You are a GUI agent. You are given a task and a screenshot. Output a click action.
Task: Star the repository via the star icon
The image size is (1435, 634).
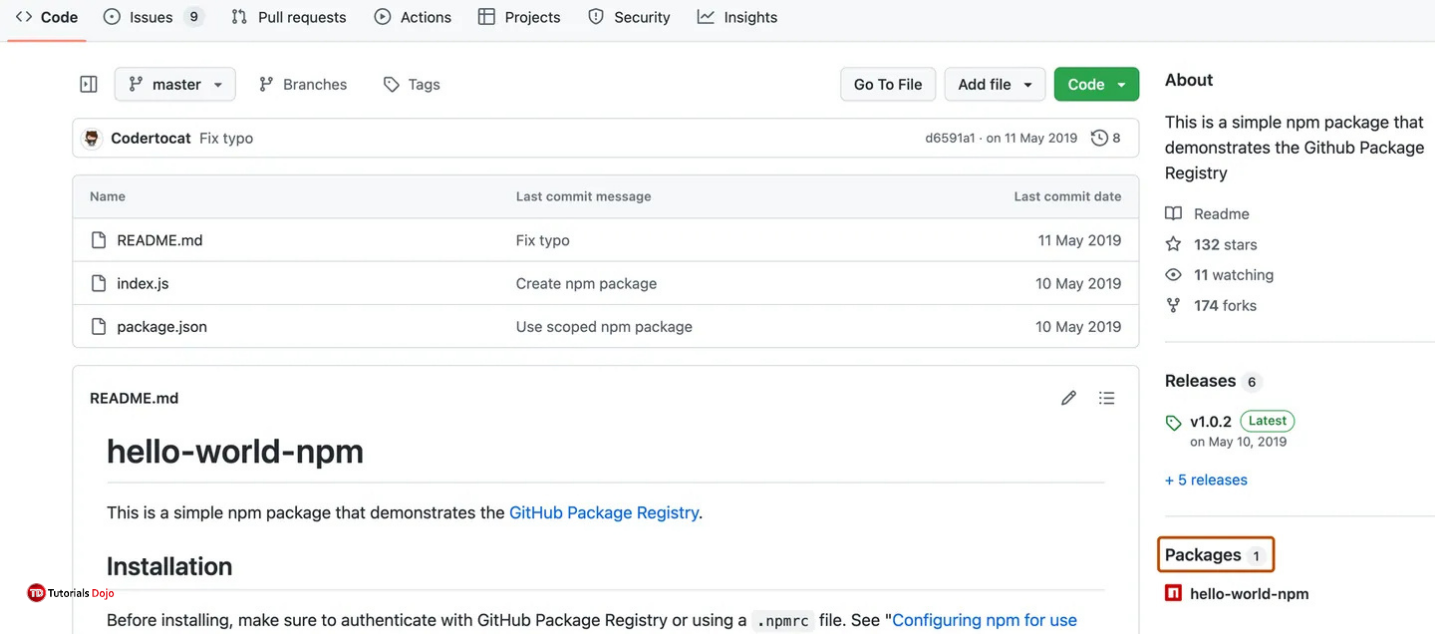(1172, 244)
